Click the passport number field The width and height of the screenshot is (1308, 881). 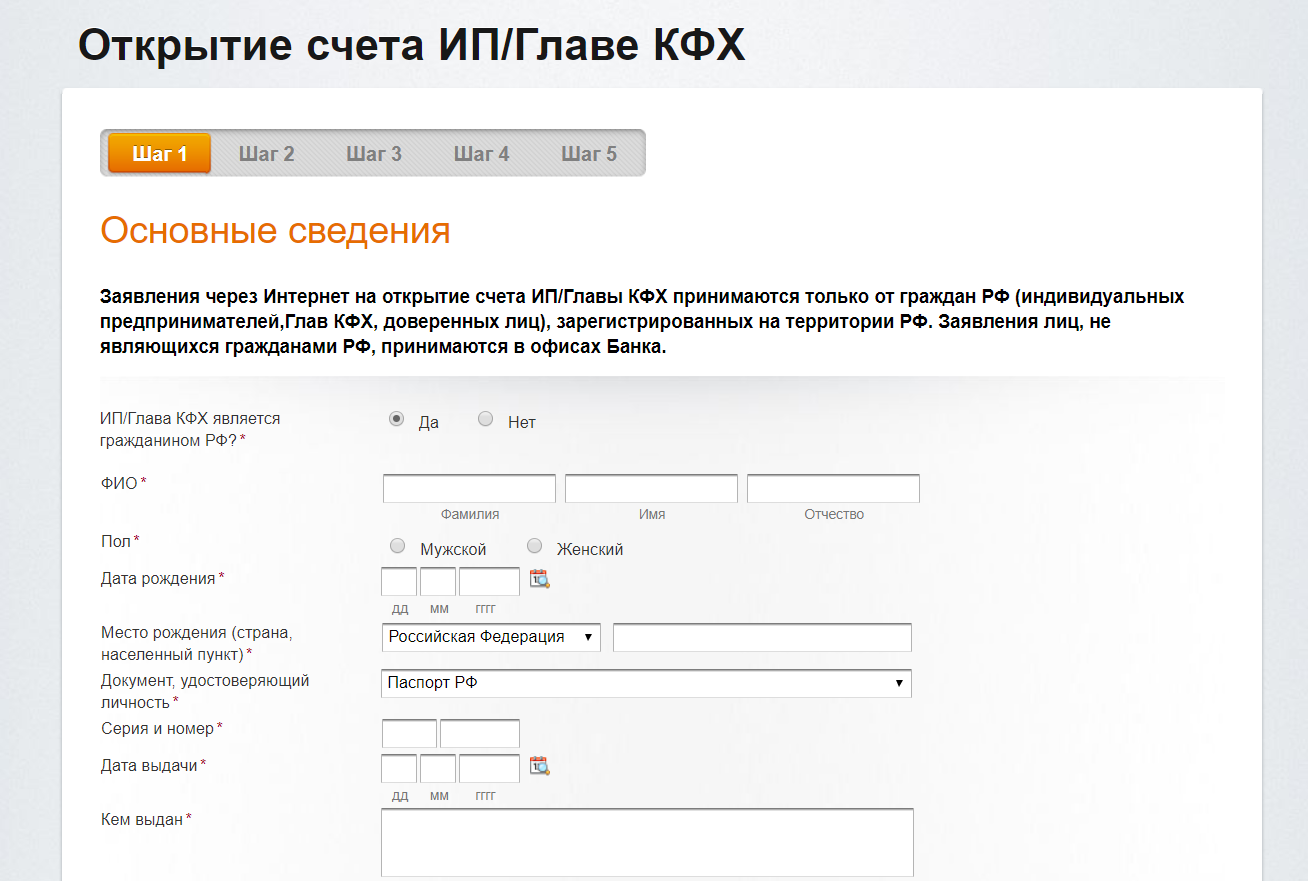[x=480, y=733]
